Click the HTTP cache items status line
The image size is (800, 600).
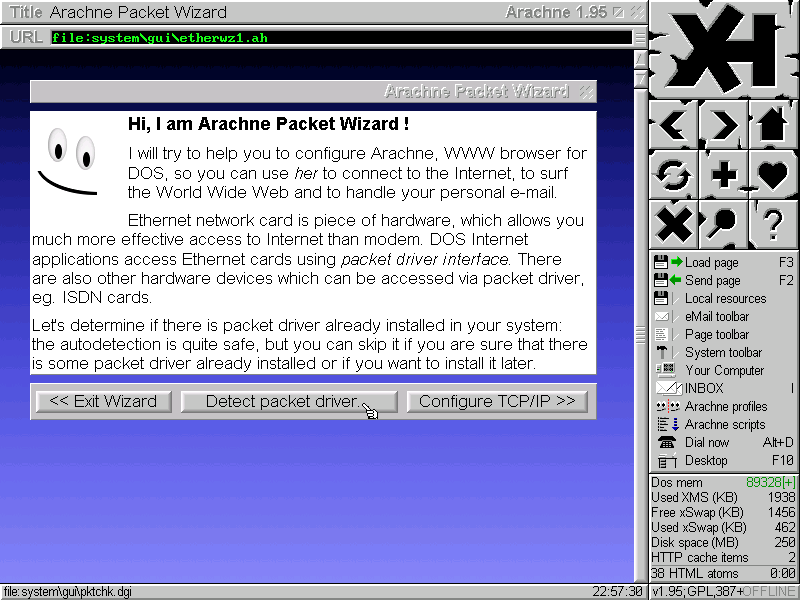pyautogui.click(x=723, y=557)
